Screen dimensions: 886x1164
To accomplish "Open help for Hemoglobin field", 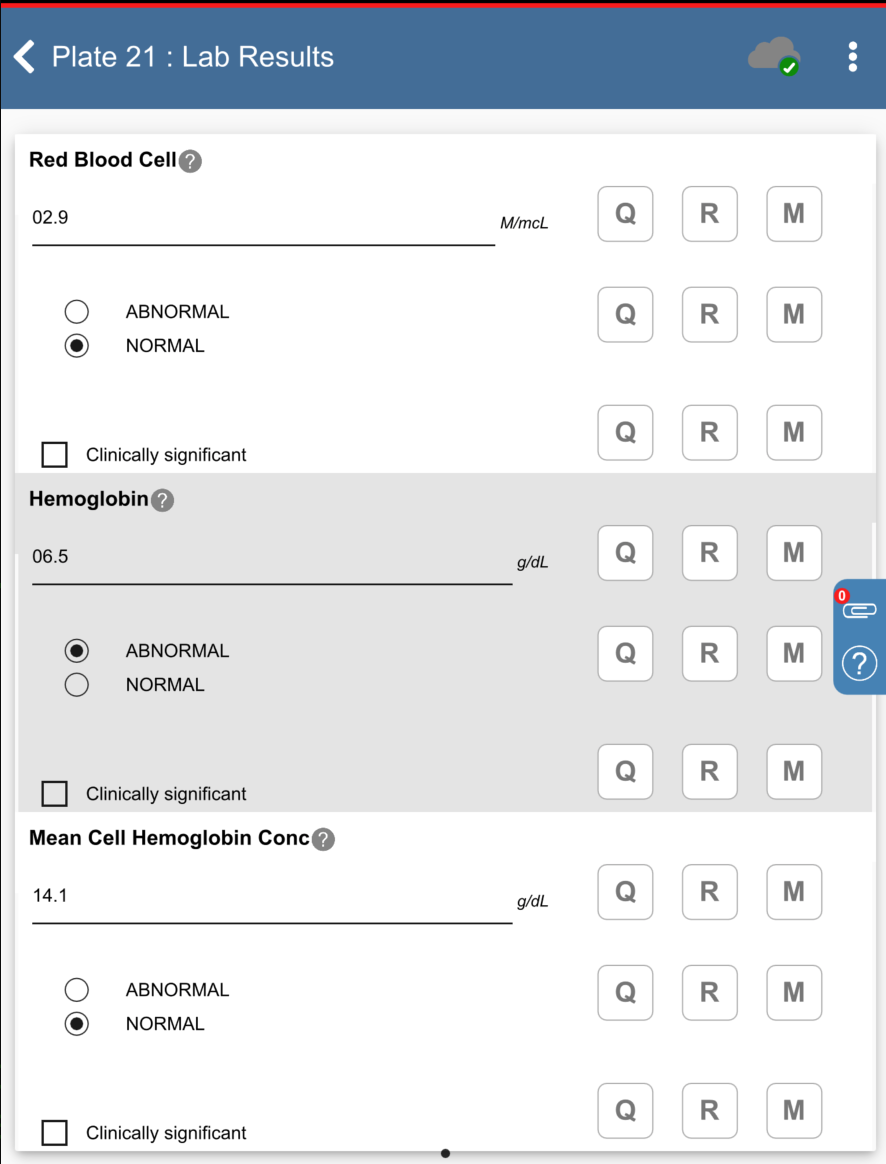I will (162, 500).
